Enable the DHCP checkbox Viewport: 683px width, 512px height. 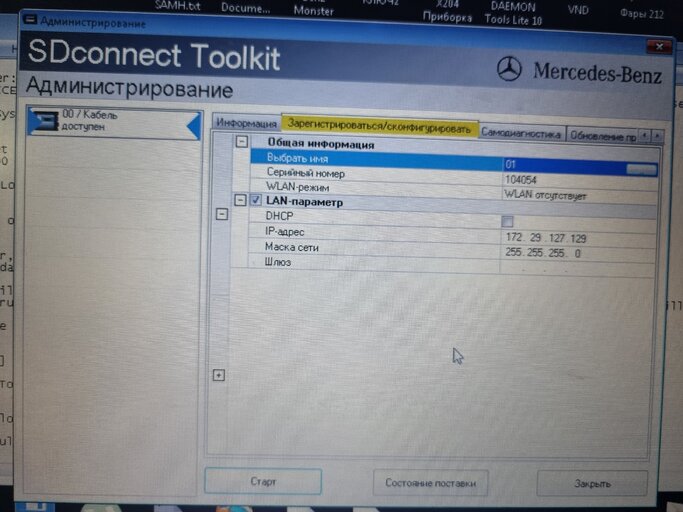tap(507, 222)
